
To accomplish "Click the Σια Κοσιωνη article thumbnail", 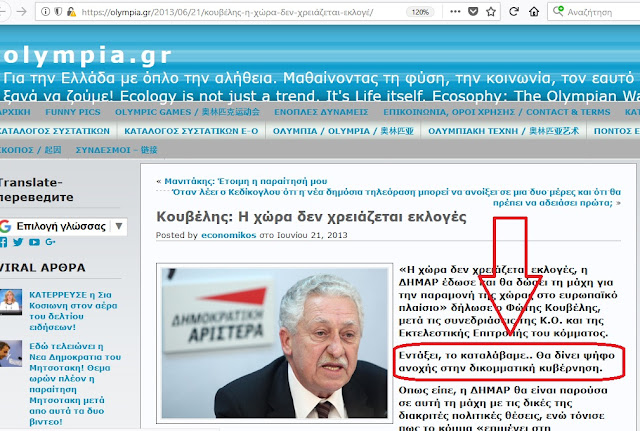I will coord(11,302).
